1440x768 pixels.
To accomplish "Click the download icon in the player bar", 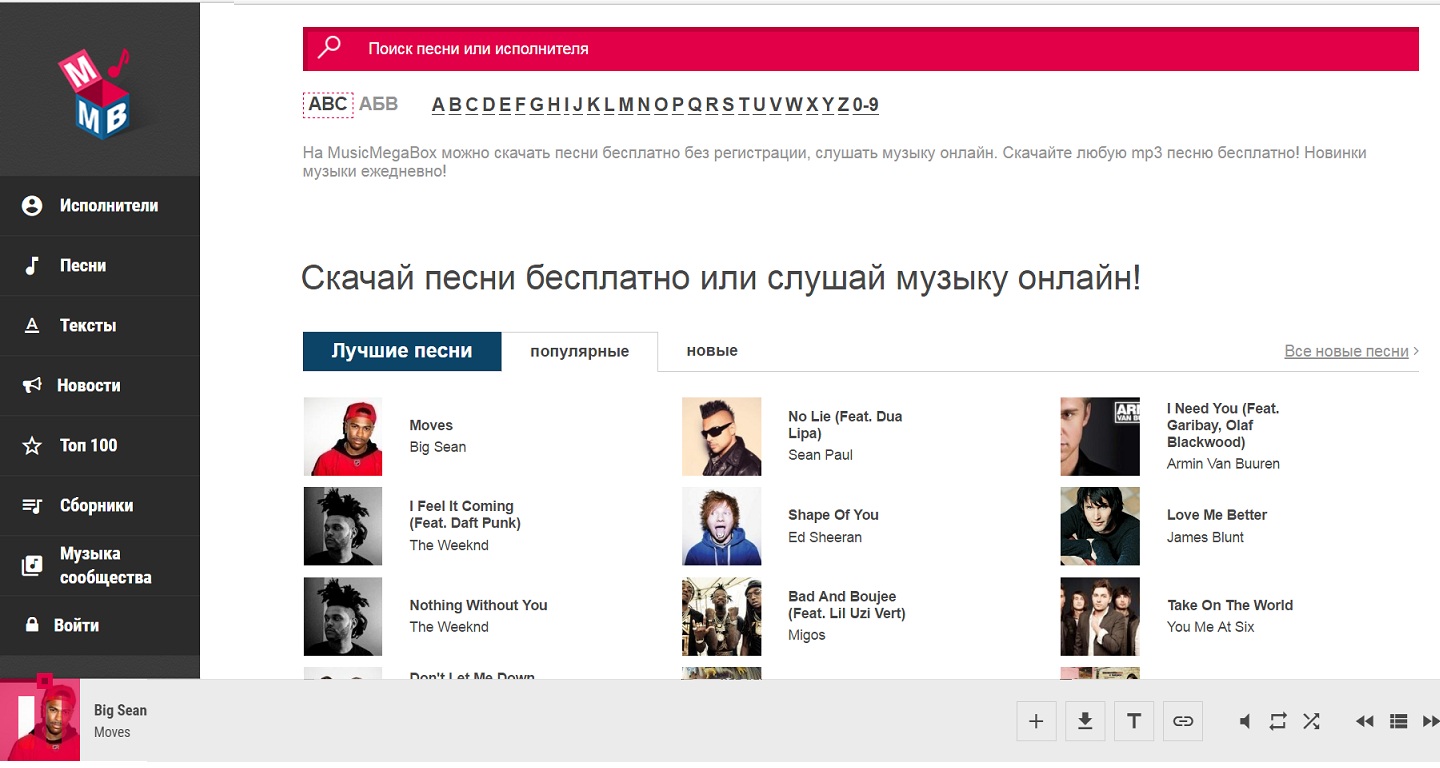I will (x=1085, y=721).
